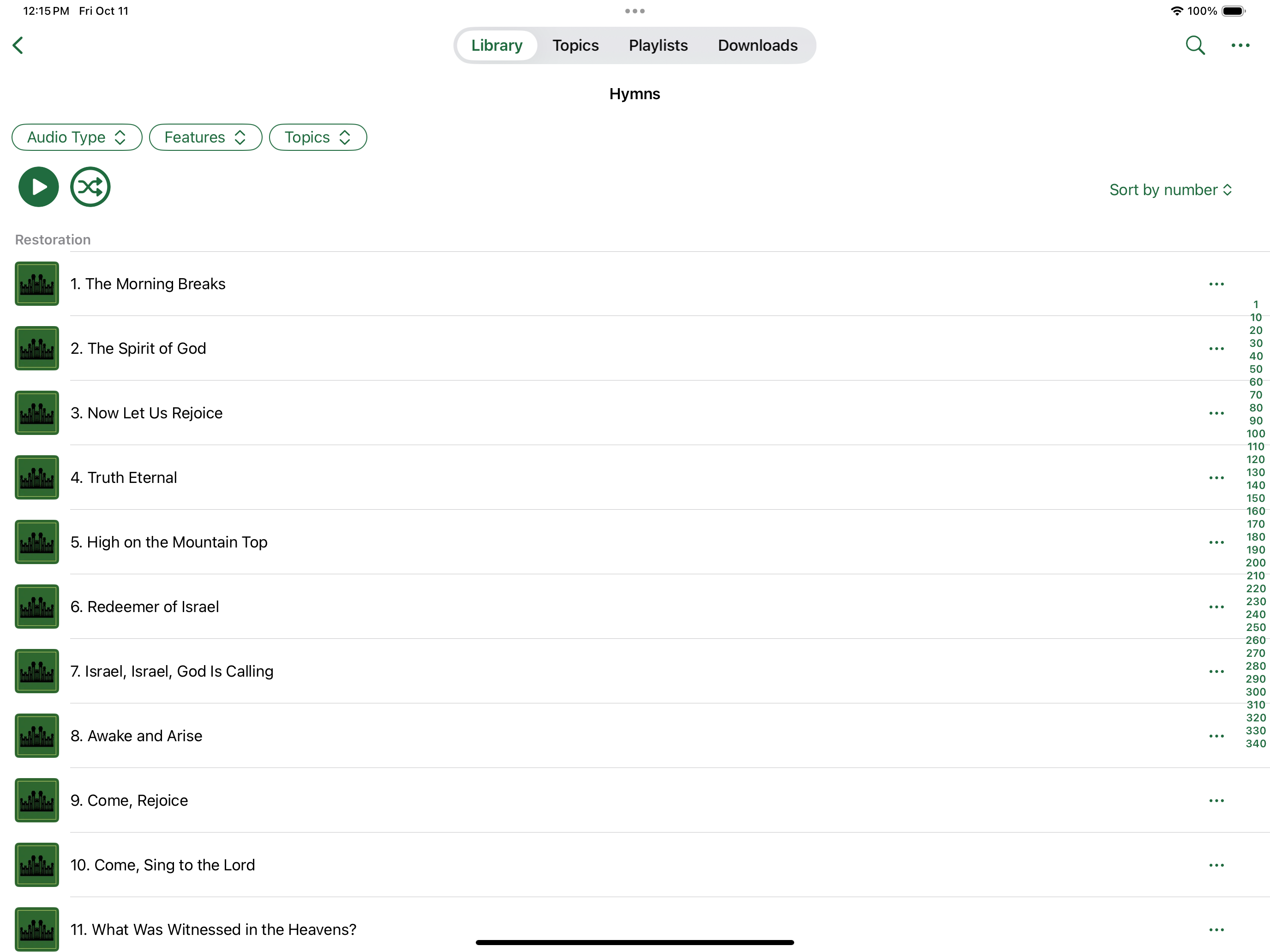The height and width of the screenshot is (952, 1270).
Task: Open the Features filter dropdown
Action: tap(205, 137)
